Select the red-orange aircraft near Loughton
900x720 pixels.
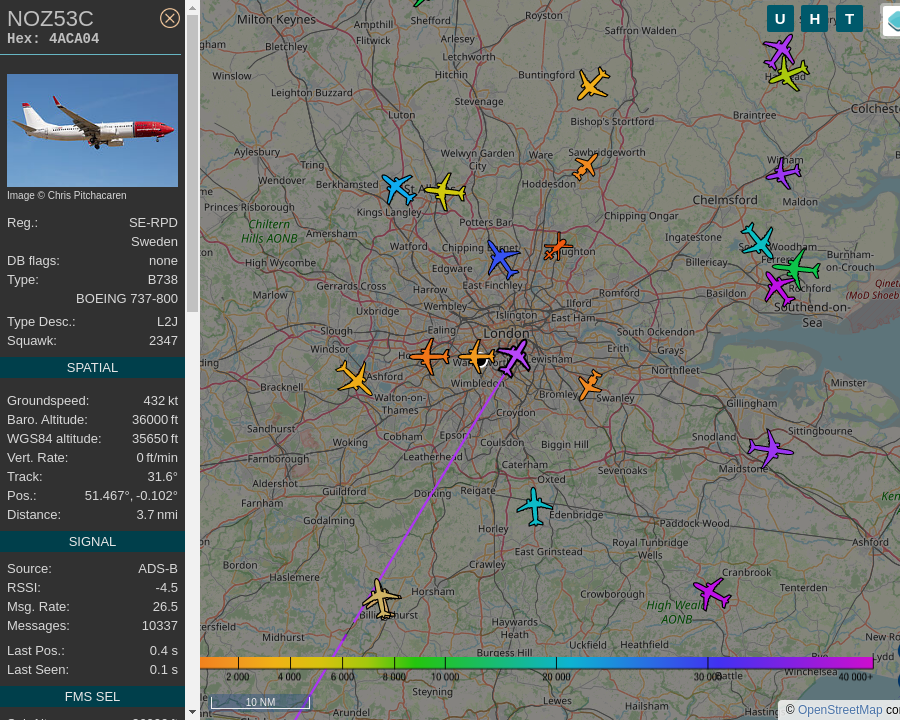[x=556, y=247]
